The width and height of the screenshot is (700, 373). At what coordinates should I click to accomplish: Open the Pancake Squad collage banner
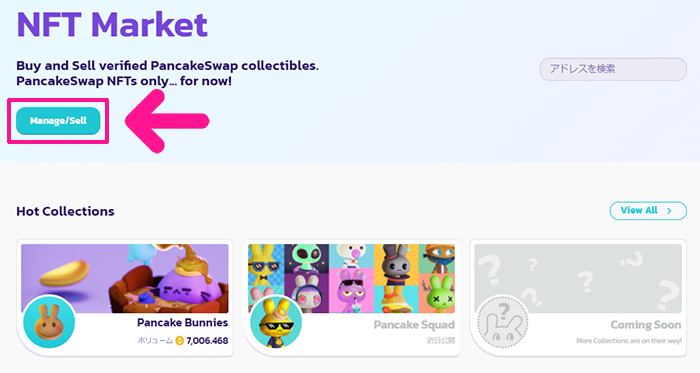click(x=352, y=278)
